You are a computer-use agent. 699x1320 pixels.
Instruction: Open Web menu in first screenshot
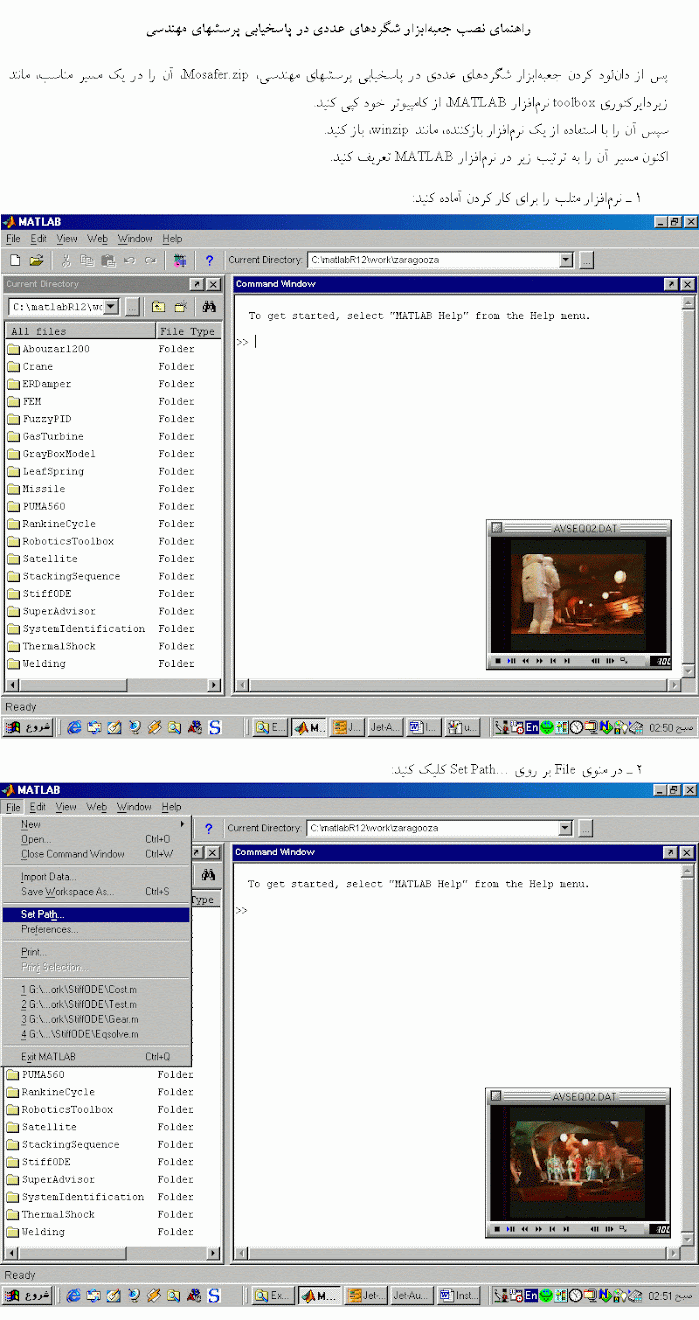97,239
